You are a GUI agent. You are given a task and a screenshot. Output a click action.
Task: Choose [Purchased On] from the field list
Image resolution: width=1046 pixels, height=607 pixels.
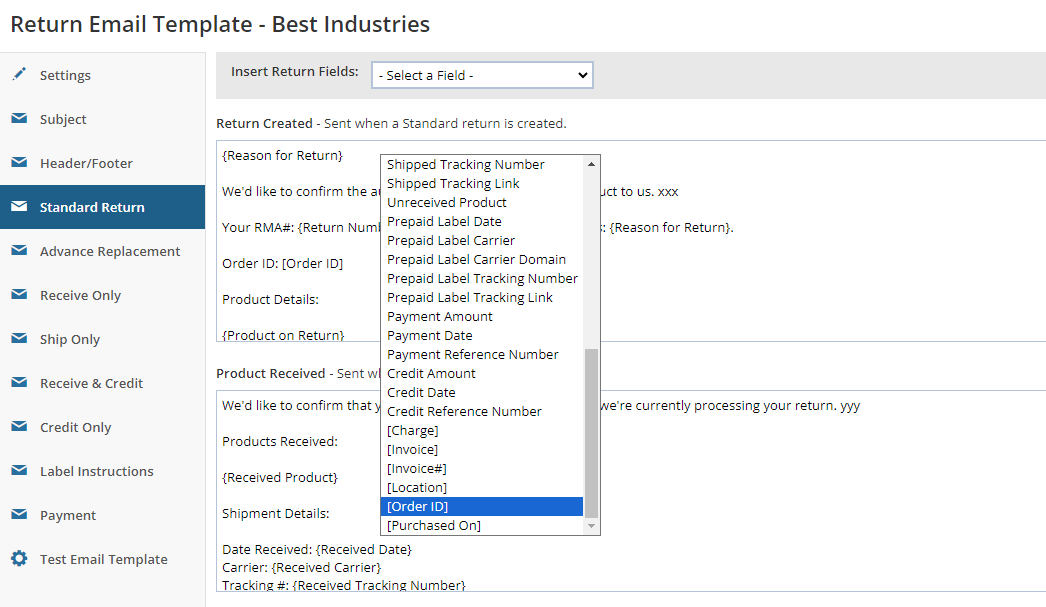pos(434,526)
